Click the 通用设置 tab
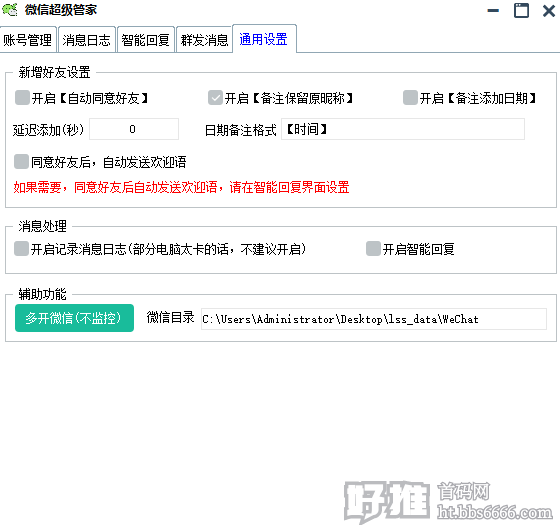 264,39
